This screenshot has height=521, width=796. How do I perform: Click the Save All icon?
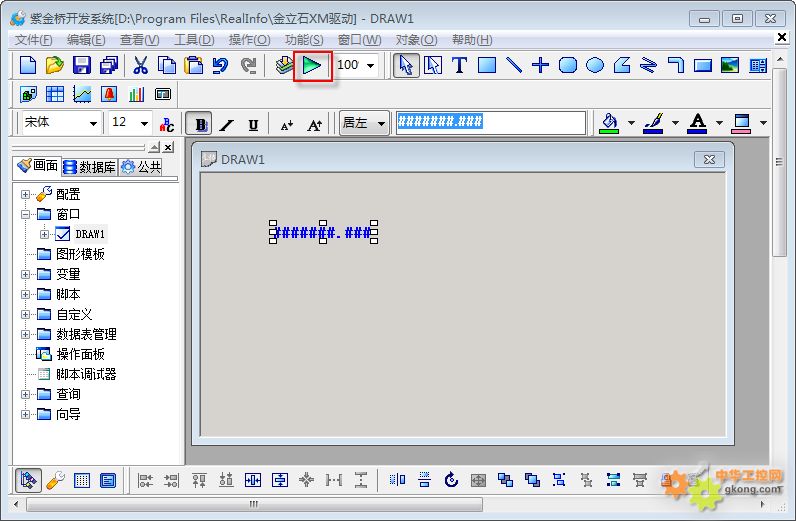(x=109, y=66)
